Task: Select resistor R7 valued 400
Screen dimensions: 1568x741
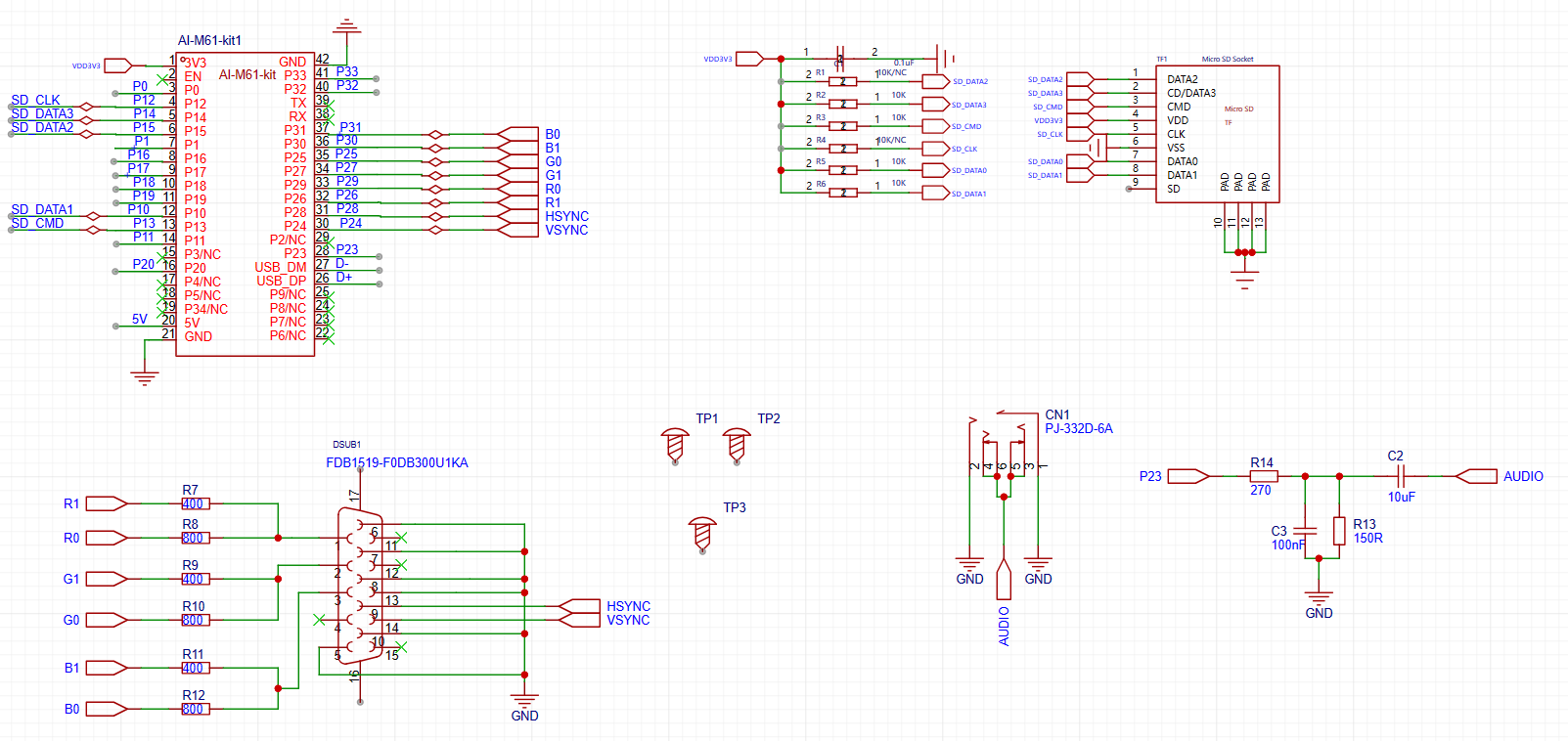Action: (x=195, y=503)
